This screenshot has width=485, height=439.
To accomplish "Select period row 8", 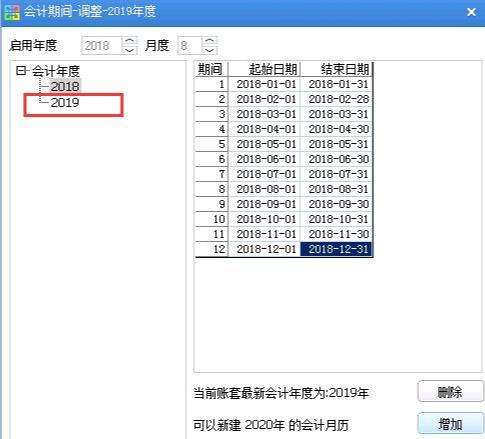I will (x=211, y=189).
